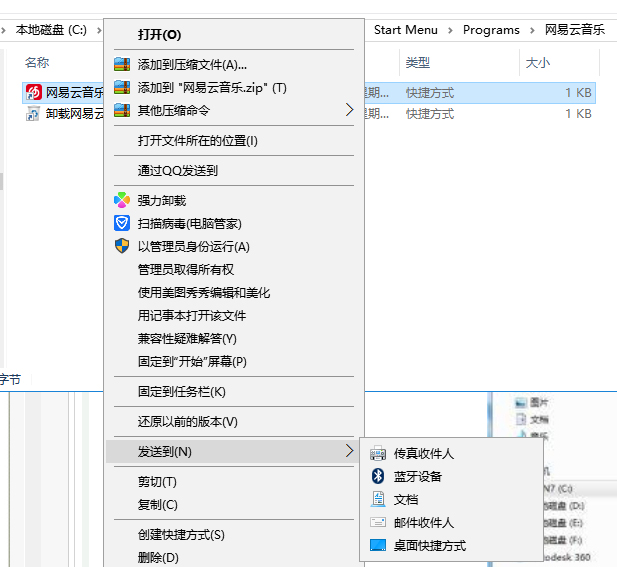Select 文档 in the send-to submenu
The width and height of the screenshot is (617, 567).
451,499
